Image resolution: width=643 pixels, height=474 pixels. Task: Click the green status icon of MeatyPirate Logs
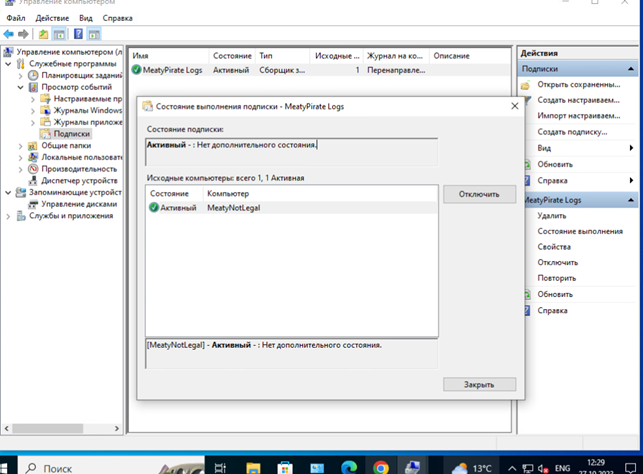(x=136, y=70)
